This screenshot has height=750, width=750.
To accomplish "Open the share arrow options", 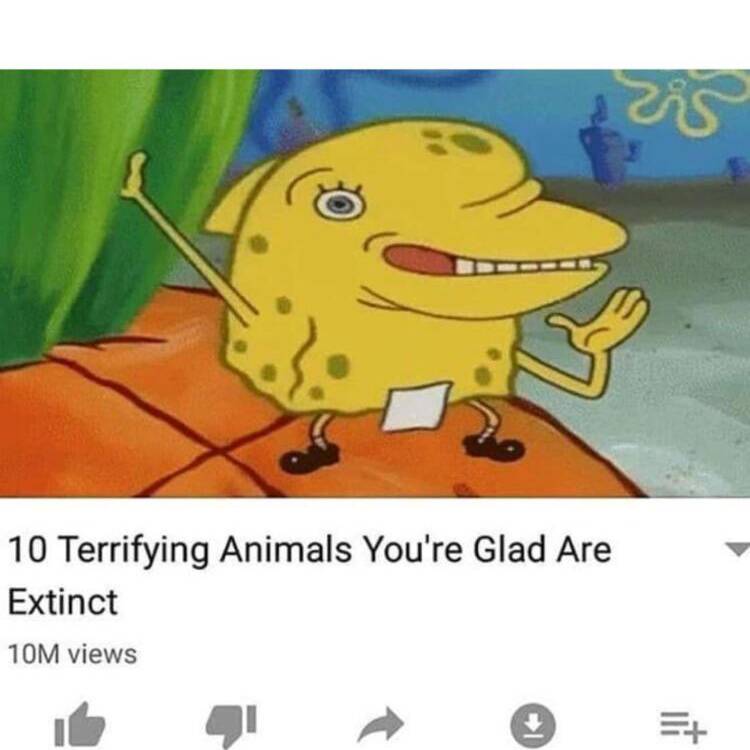I will click(381, 724).
